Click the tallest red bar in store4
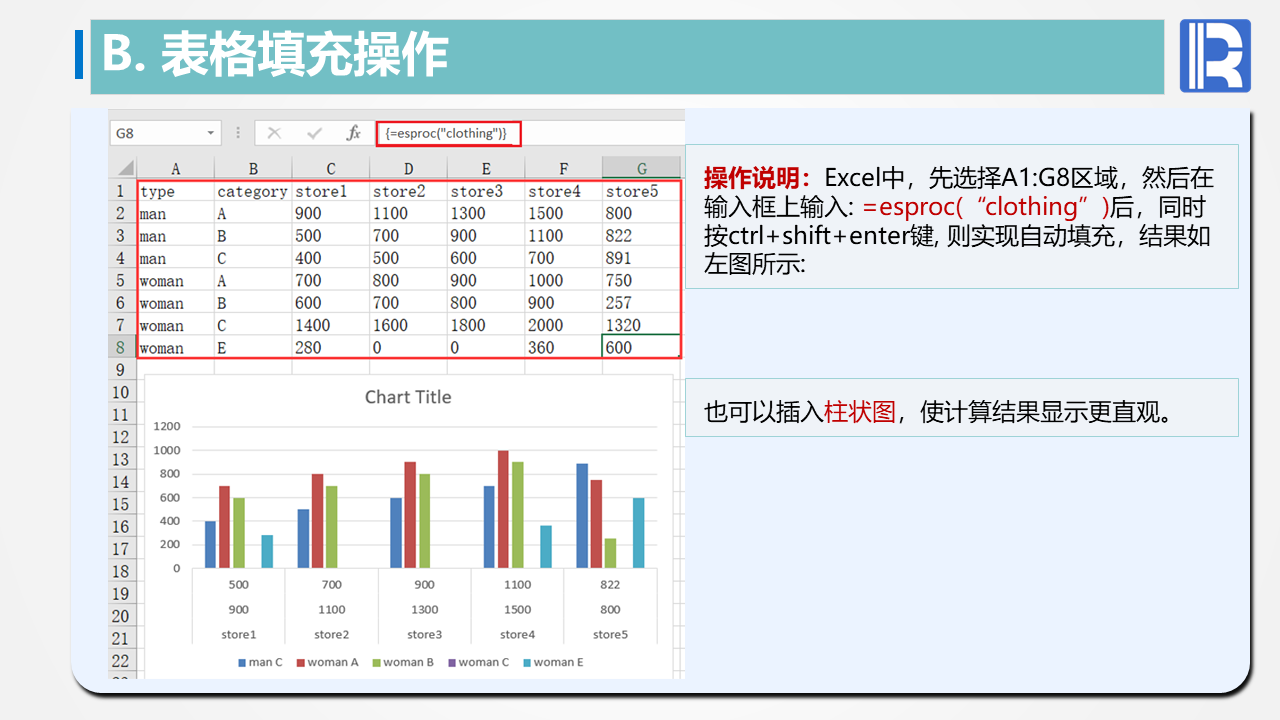 pos(503,509)
